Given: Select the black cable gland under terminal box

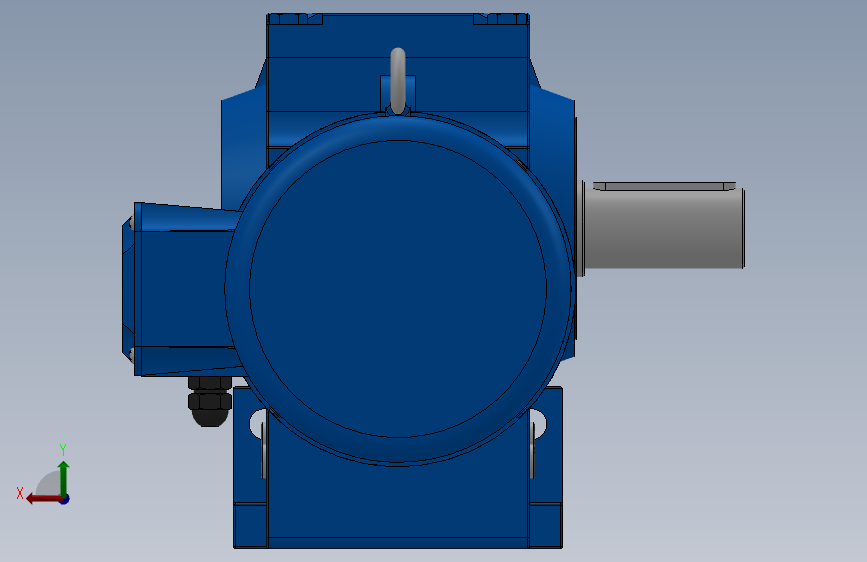Looking at the screenshot, I should point(210,401).
